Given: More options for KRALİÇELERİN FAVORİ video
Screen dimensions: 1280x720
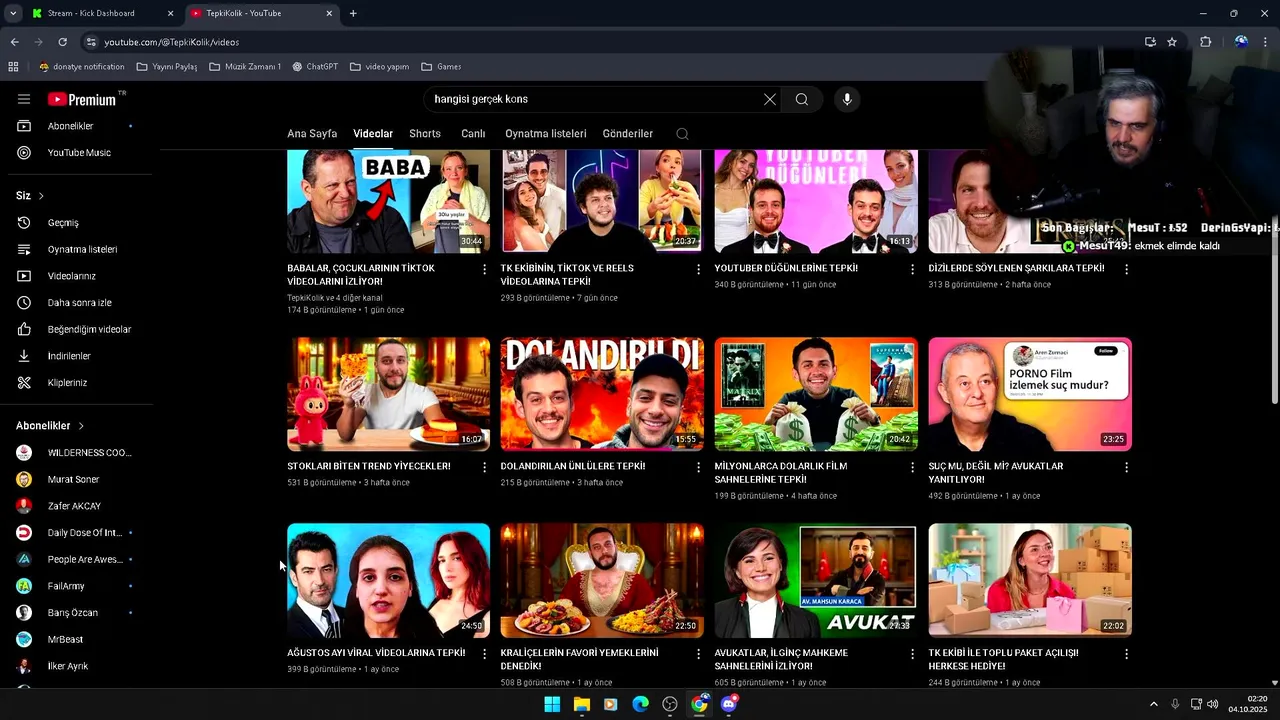Looking at the screenshot, I should point(698,654).
